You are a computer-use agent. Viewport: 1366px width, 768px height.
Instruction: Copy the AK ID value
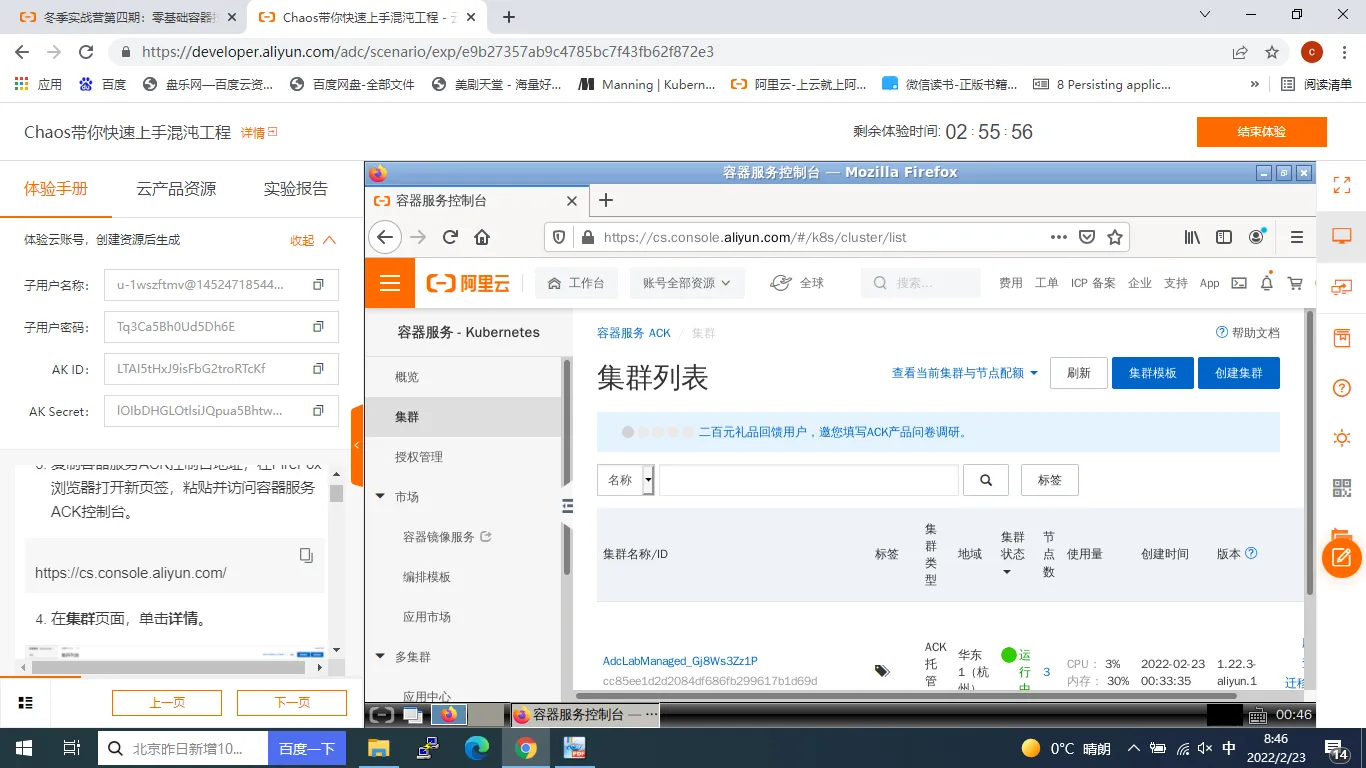click(x=318, y=369)
